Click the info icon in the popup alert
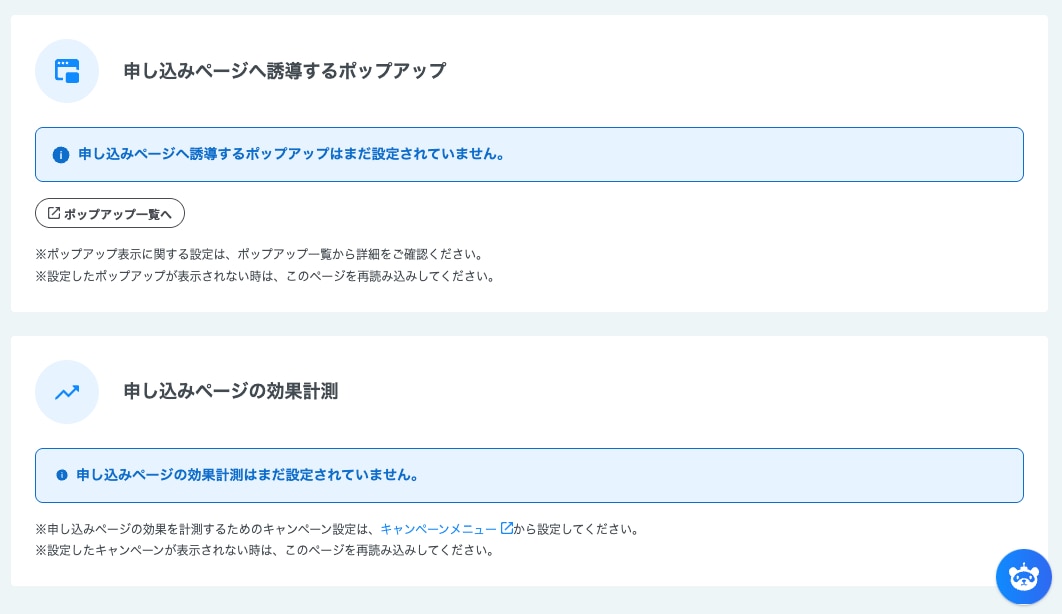Screen dimensions: 1062x614 click(61, 155)
